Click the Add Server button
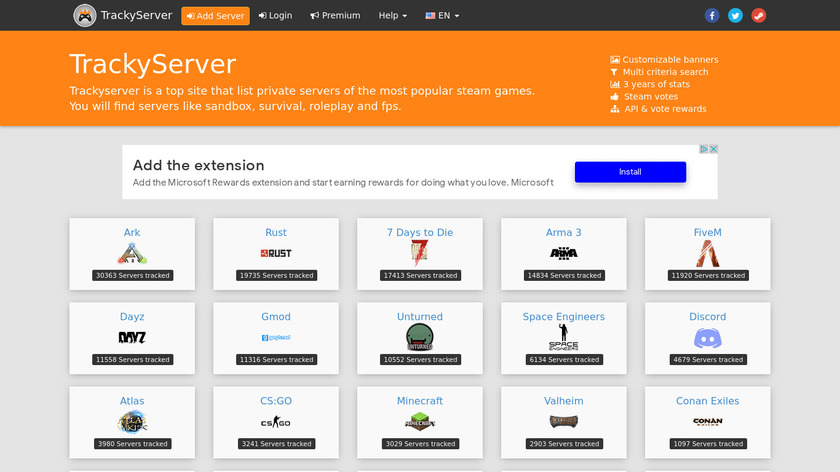 (215, 16)
